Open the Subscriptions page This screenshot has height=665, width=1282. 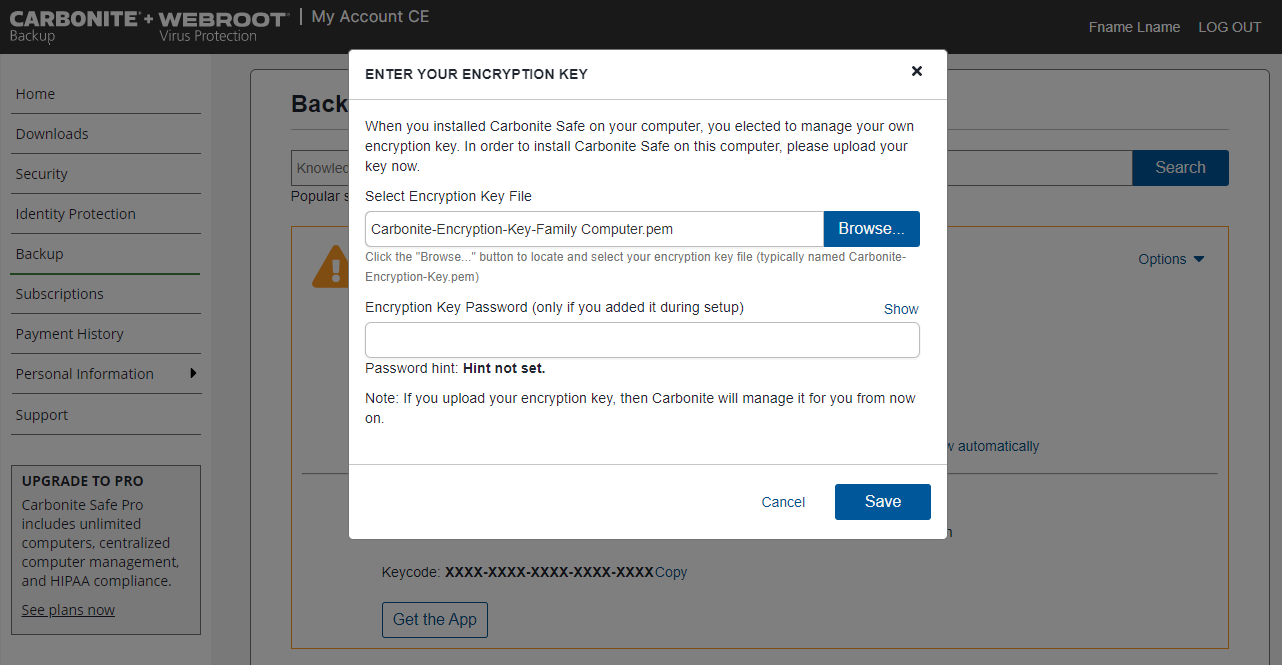point(60,294)
